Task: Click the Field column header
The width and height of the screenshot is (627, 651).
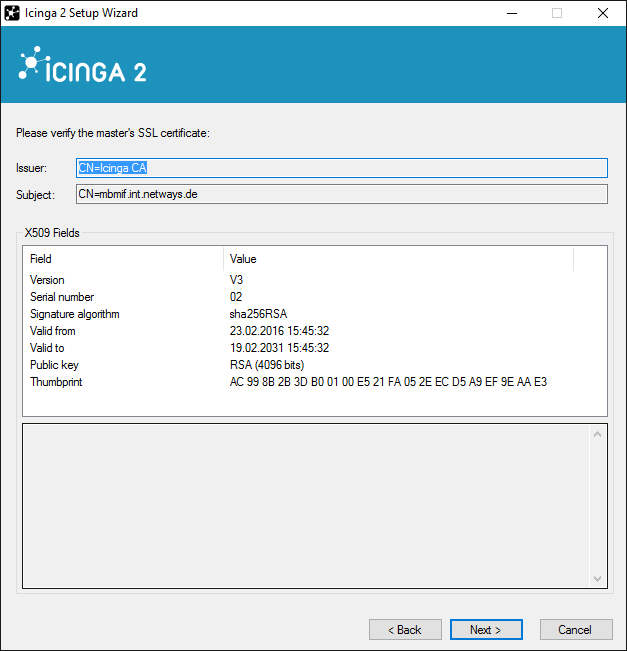Action: click(123, 259)
